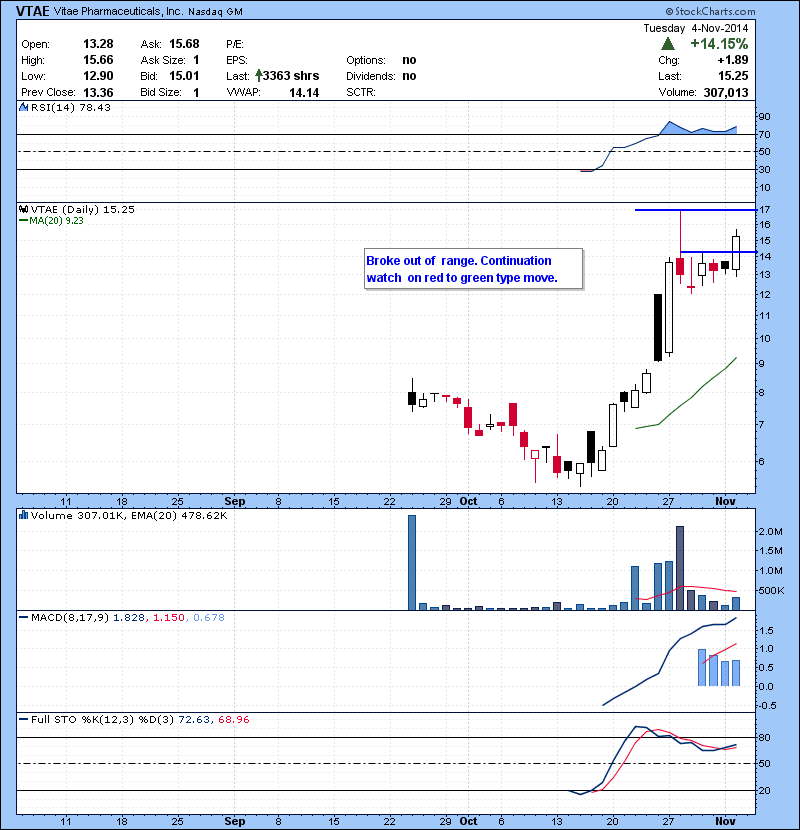The image size is (800, 830).
Task: Click the VTAE (Daily) candlestick legend icon
Action: pyautogui.click(x=24, y=209)
